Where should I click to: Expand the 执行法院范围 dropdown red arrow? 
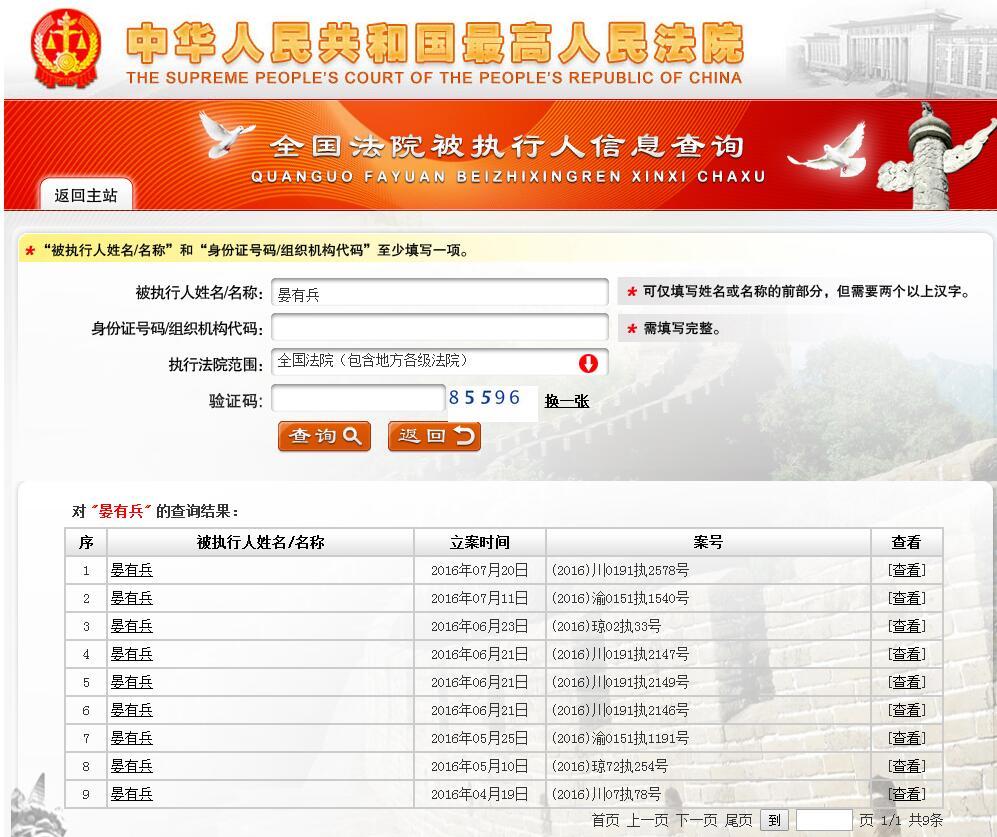pos(588,363)
